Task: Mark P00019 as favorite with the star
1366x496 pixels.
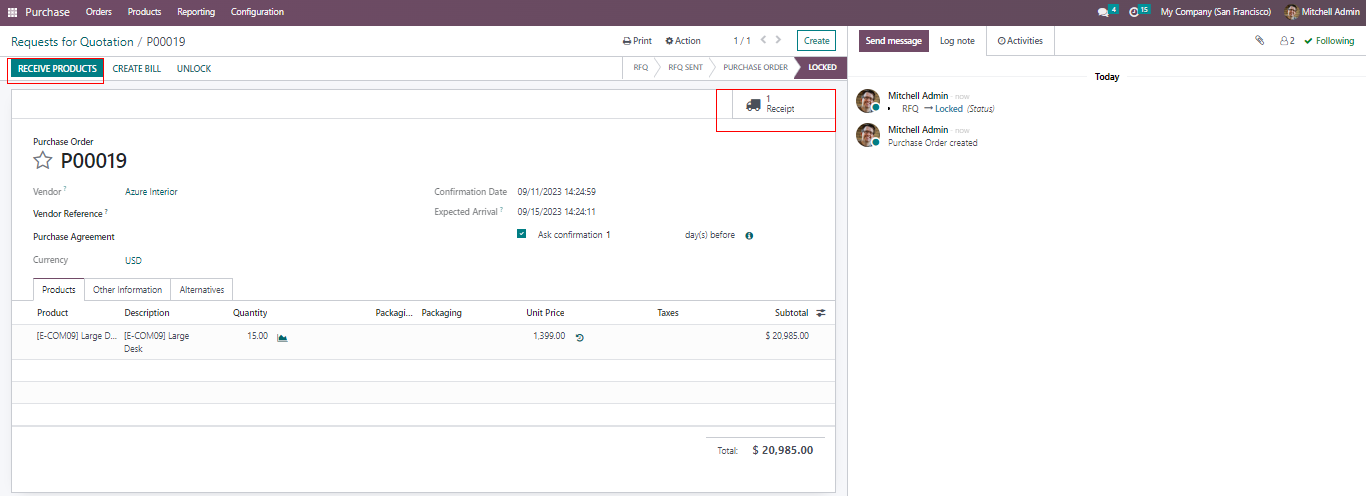Action: pyautogui.click(x=43, y=161)
